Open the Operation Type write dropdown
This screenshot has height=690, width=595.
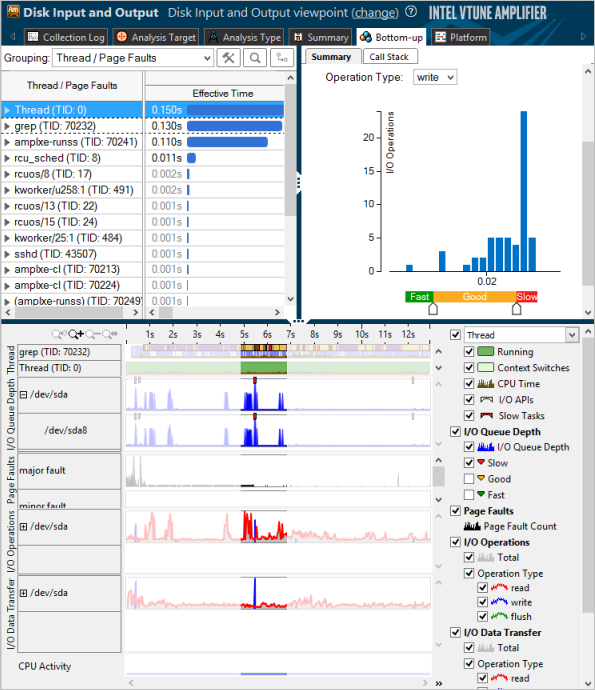coord(435,77)
